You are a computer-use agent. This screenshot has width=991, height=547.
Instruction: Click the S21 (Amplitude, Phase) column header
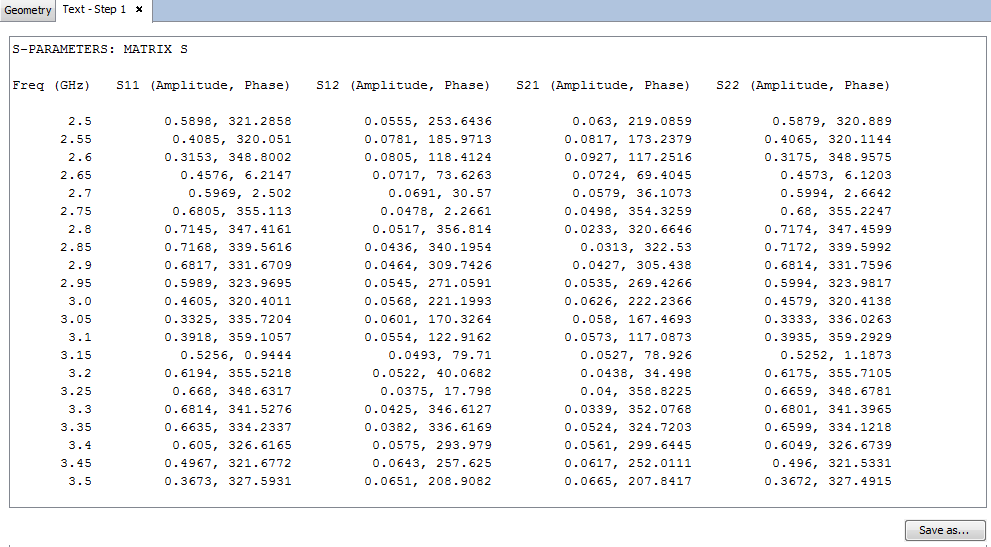[x=603, y=85]
